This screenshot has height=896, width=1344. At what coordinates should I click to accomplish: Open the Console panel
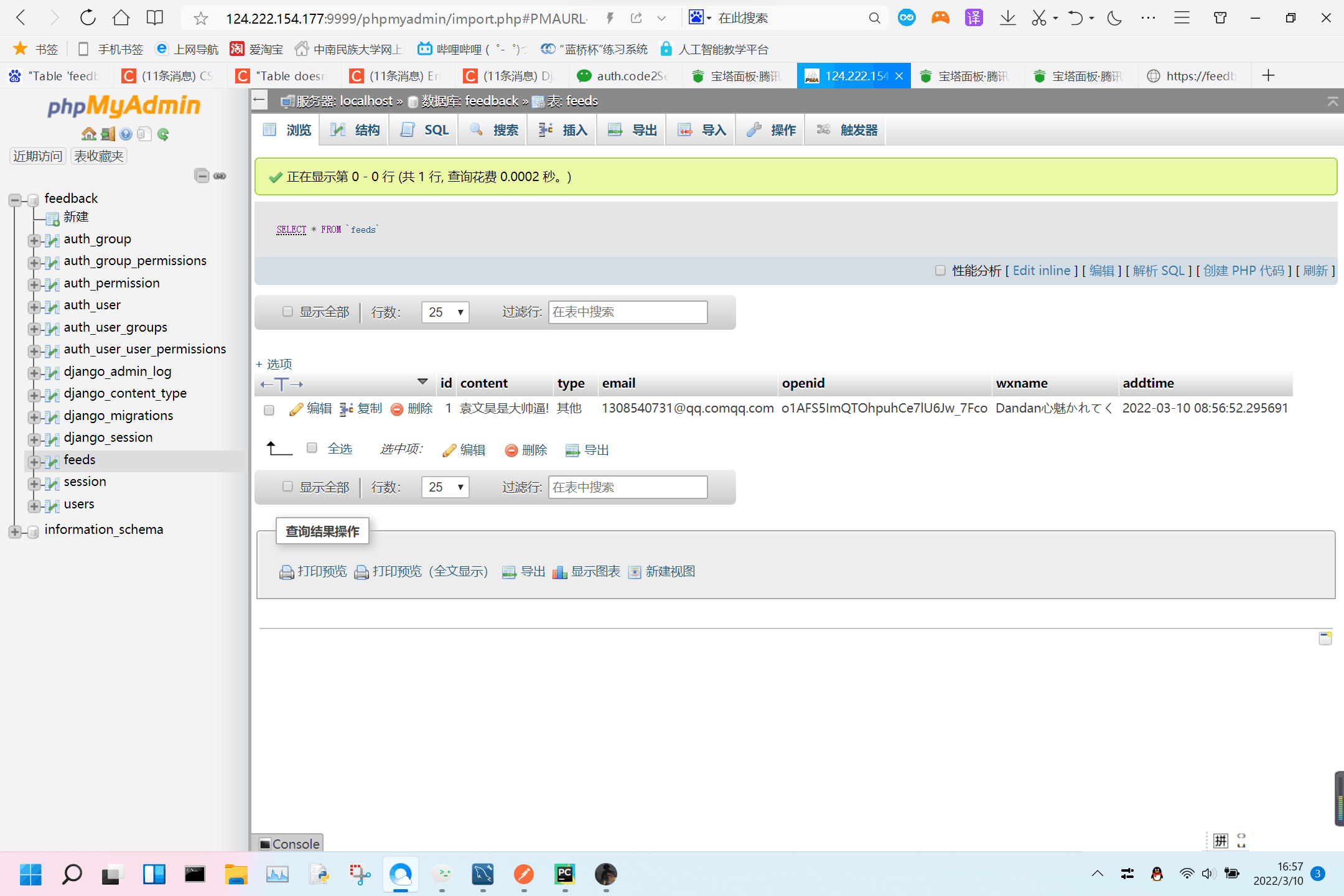289,844
